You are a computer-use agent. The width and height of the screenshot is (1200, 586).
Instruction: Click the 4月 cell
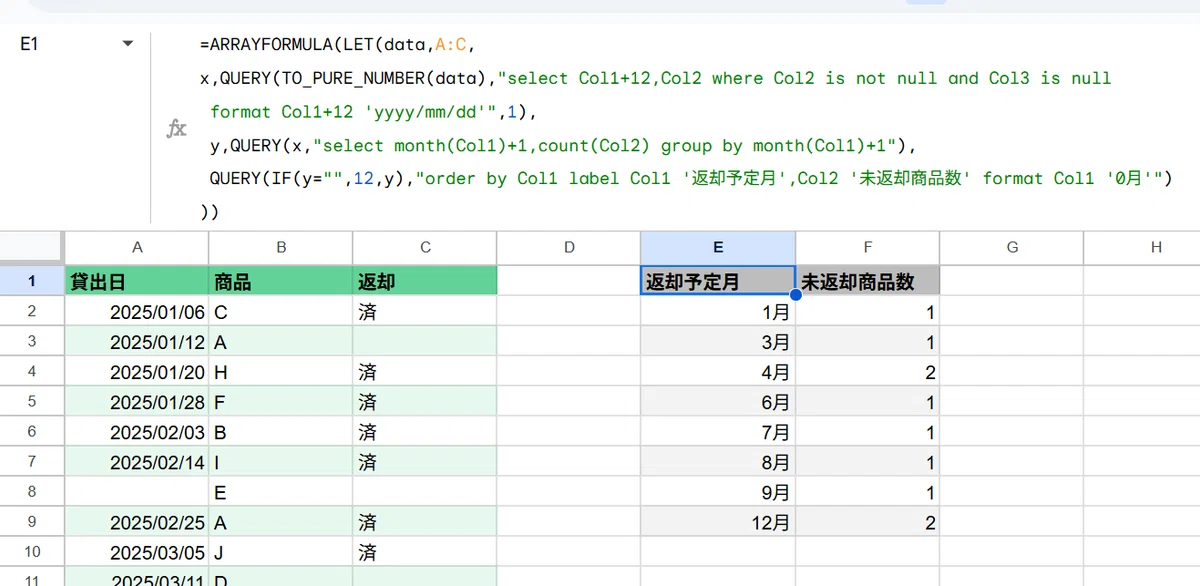point(718,371)
